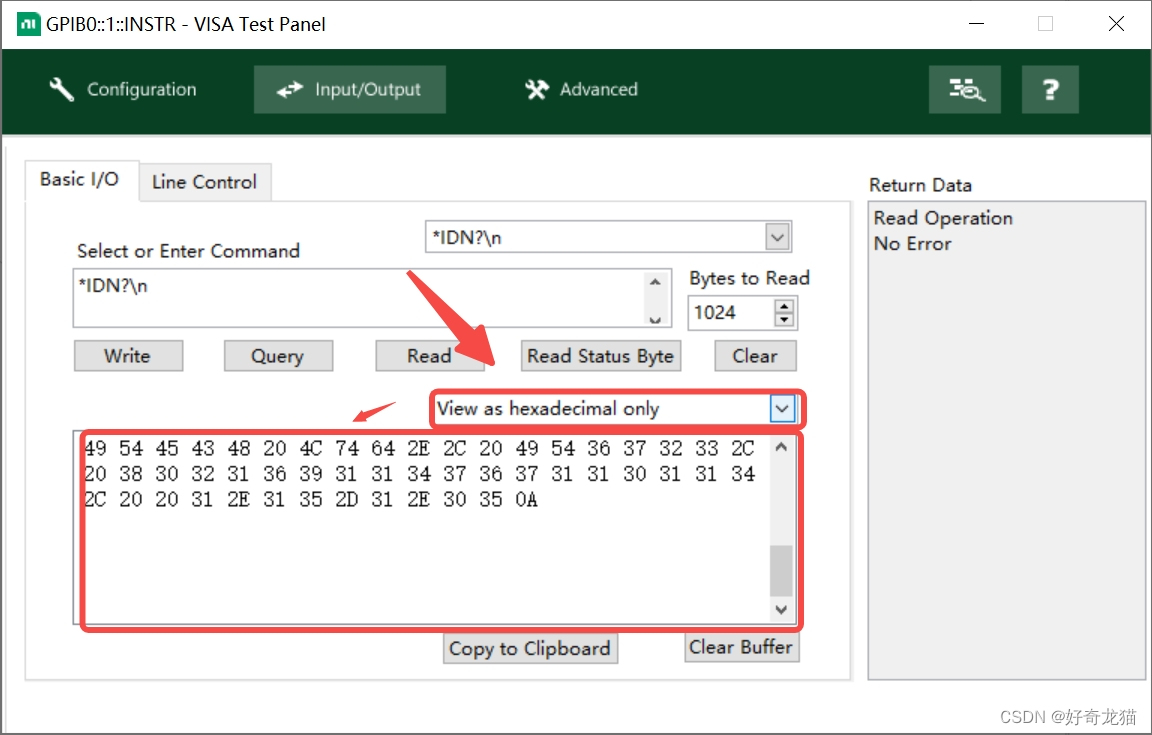Select the Basic I/O tab
The image size is (1152, 735).
(80, 180)
